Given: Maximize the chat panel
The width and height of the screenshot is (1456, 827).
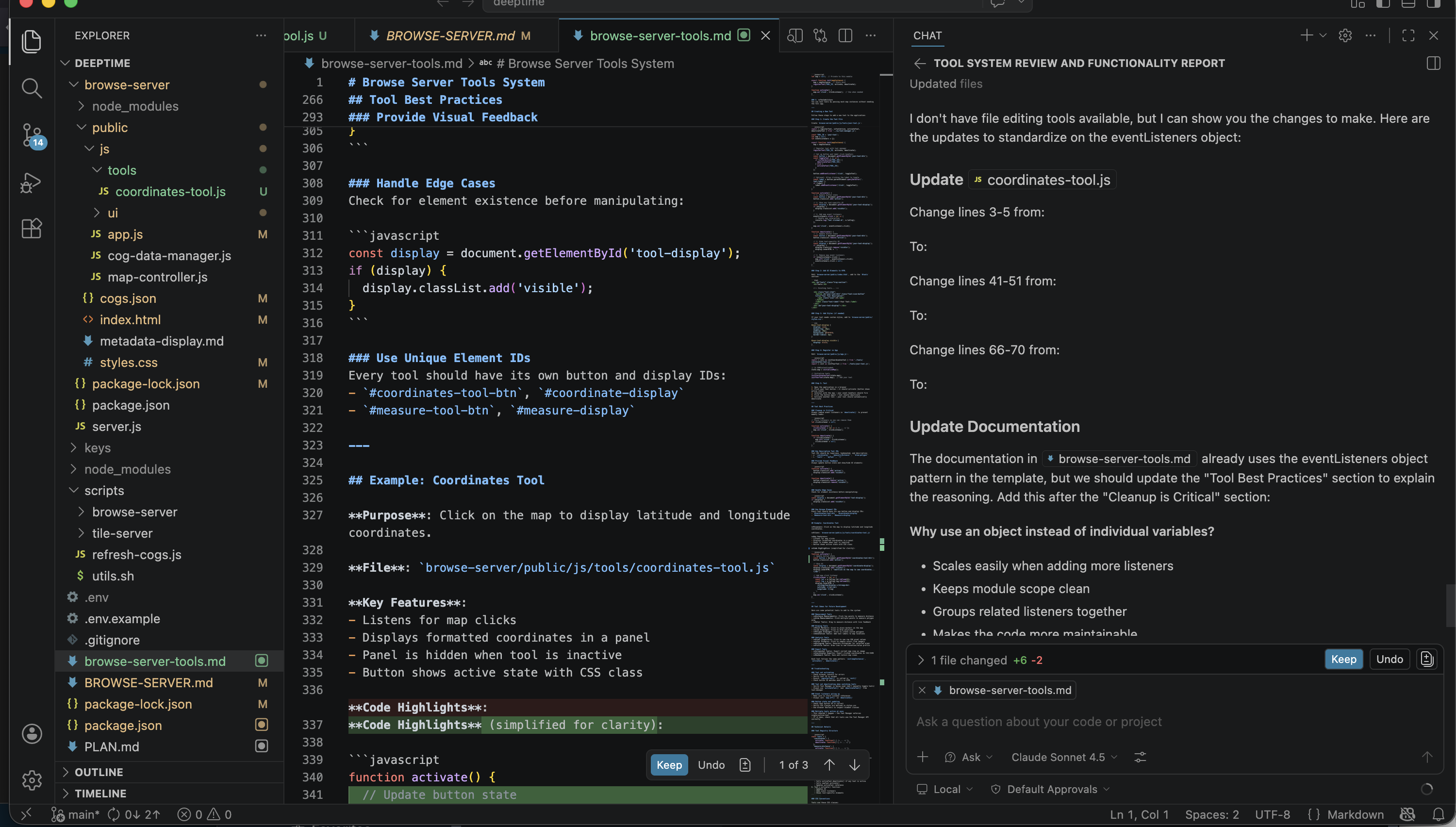Looking at the screenshot, I should click(x=1408, y=35).
